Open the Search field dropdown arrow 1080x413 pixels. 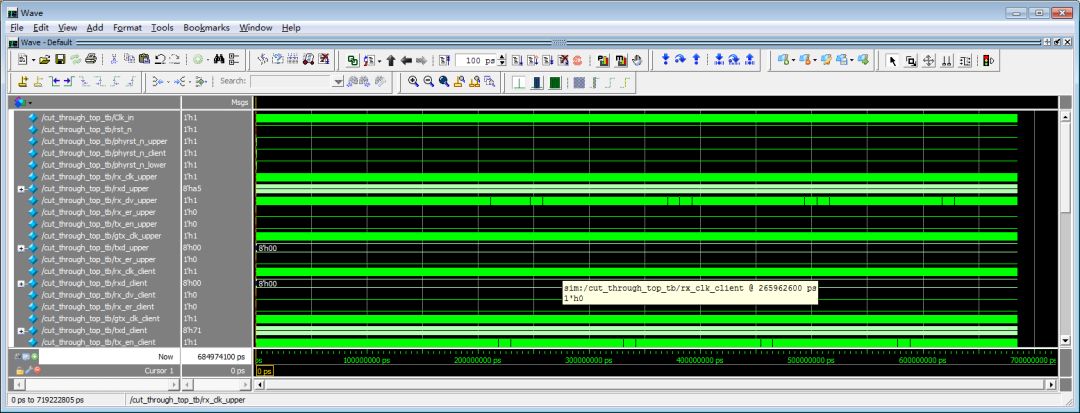(x=338, y=81)
